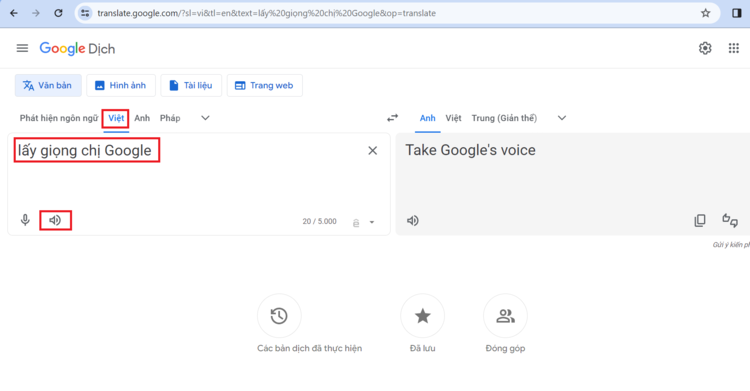
Task: Click the browser forward arrow
Action: tap(36, 13)
